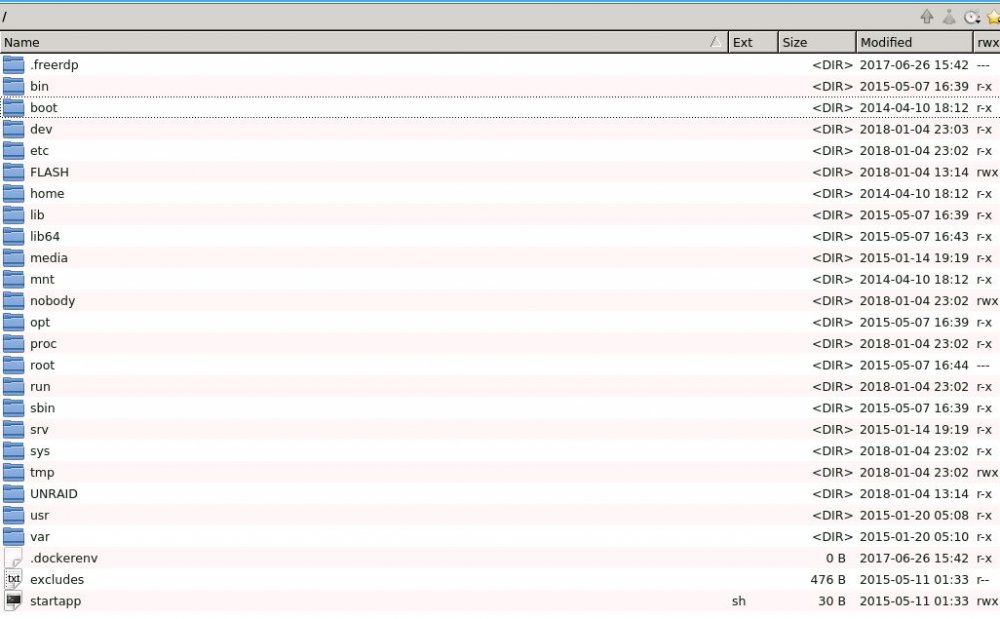Click the root folder icon

click(x=13, y=365)
